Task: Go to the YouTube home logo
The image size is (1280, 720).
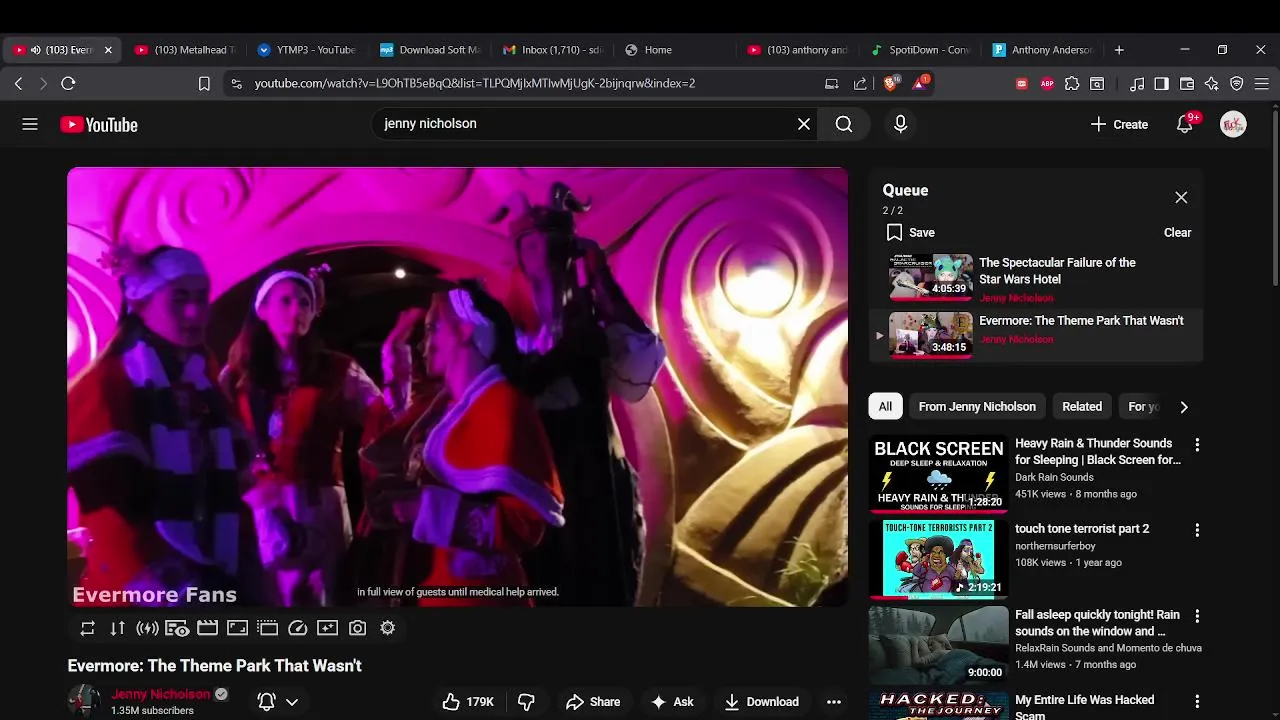Action: click(x=99, y=124)
